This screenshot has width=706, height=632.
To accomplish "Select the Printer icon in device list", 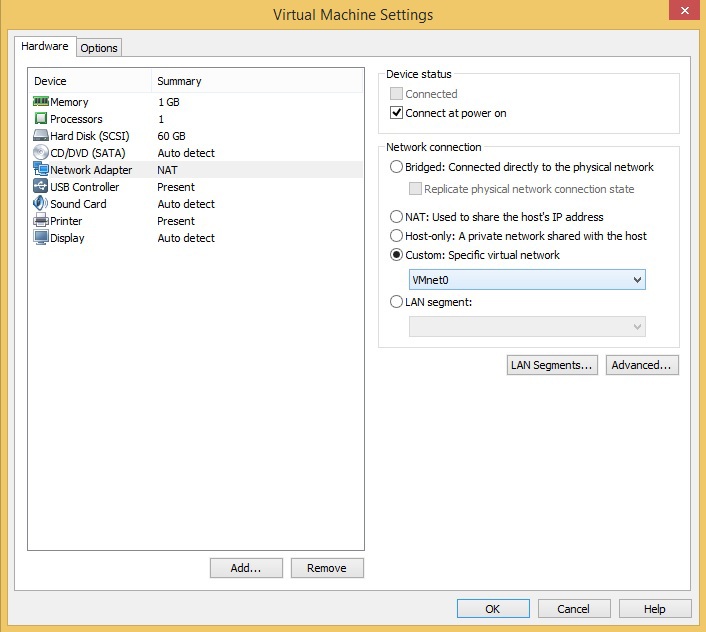I will (x=41, y=221).
